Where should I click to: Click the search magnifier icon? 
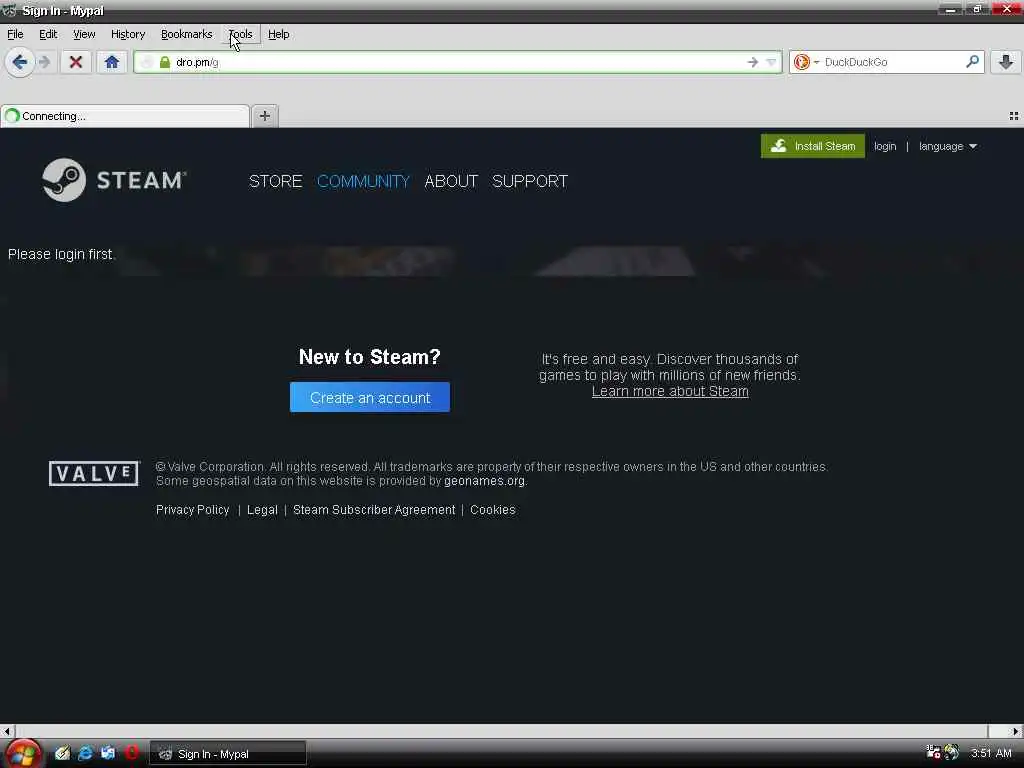[x=972, y=61]
